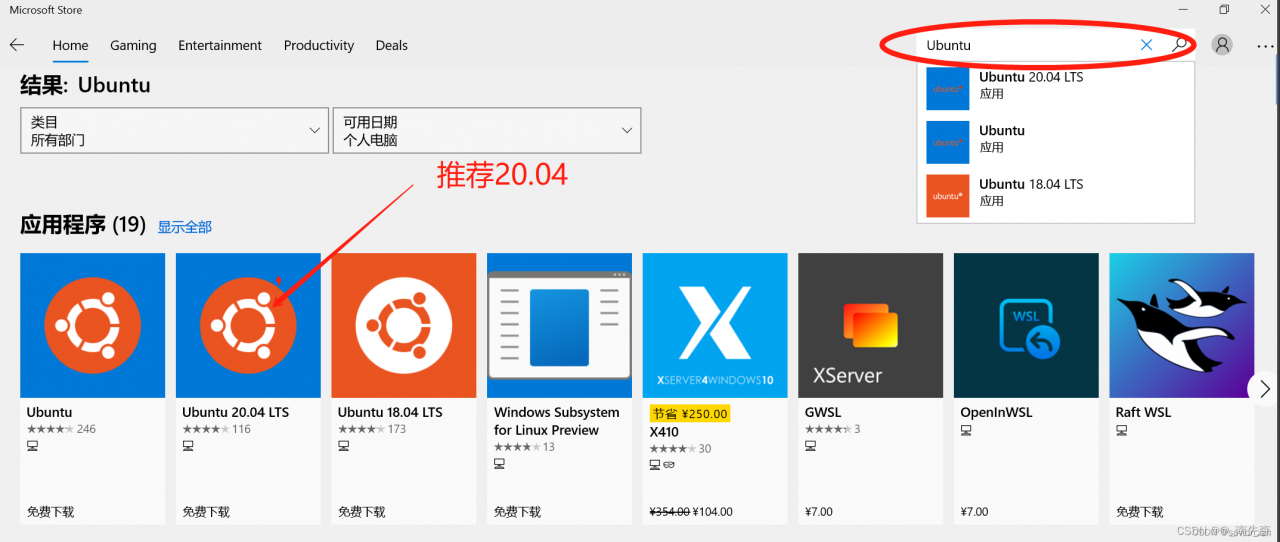Expand the 类目 category dropdown
The image size is (1280, 542).
point(174,131)
